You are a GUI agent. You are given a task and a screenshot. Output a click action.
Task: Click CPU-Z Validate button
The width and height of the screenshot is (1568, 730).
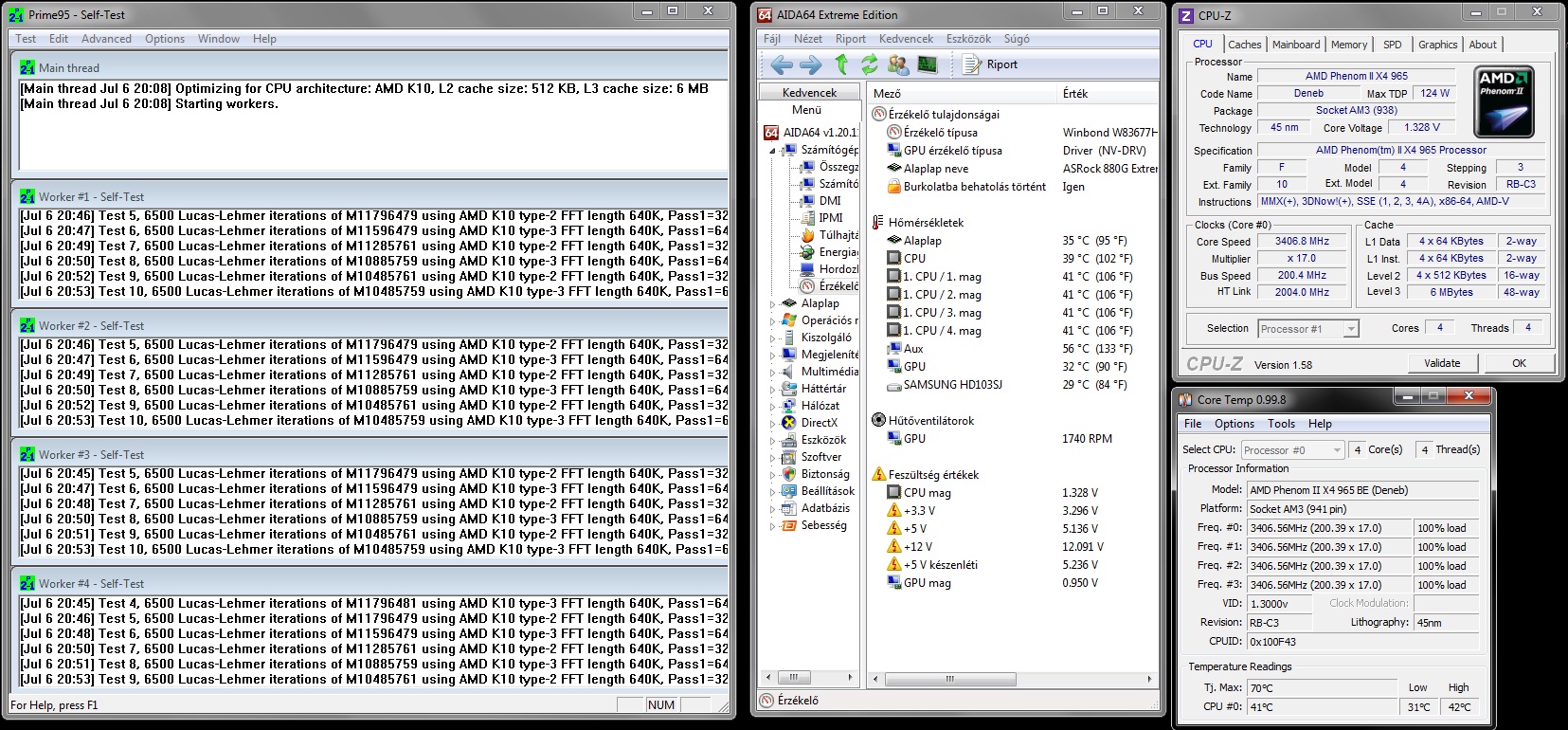tap(1441, 363)
